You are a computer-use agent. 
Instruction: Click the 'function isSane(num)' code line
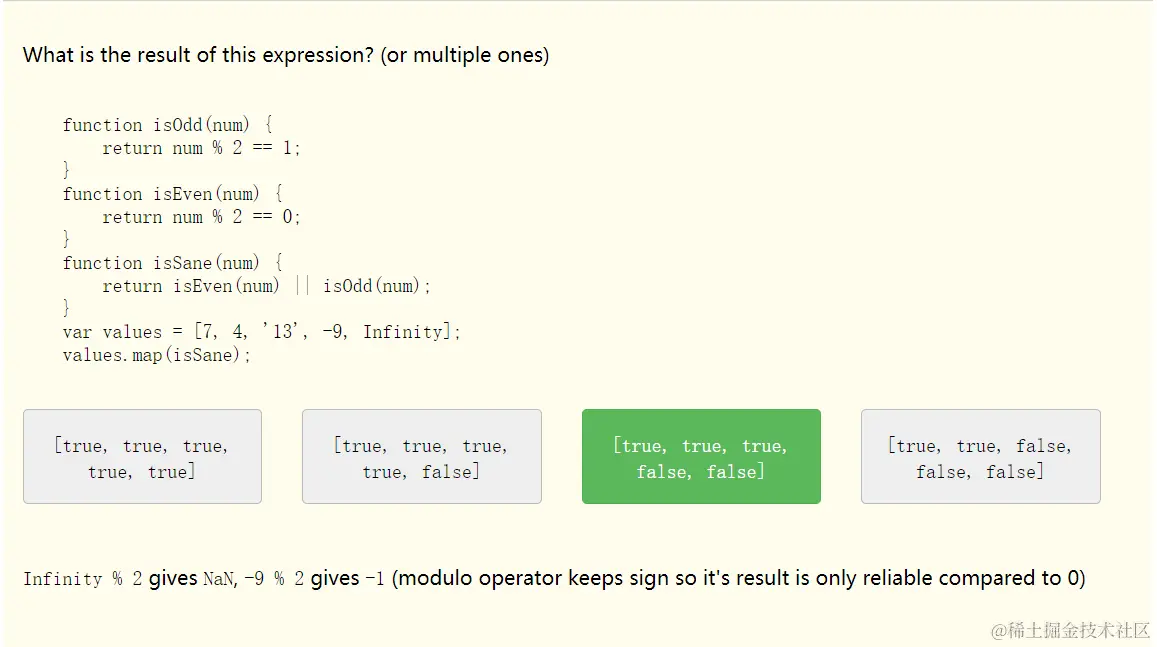pyautogui.click(x=173, y=263)
